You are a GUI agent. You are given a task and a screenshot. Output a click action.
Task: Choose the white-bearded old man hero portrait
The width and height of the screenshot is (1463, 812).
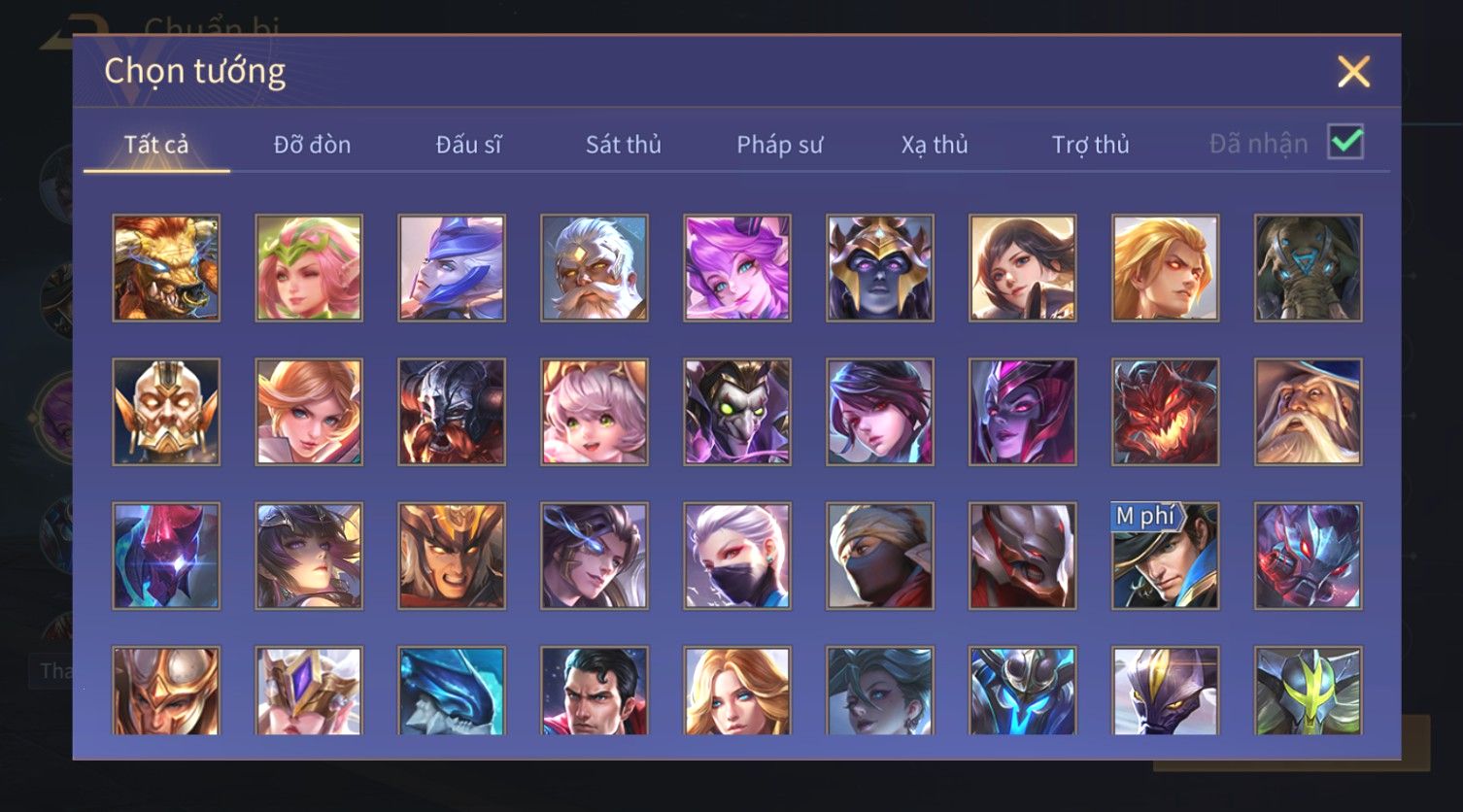pyautogui.click(x=595, y=268)
